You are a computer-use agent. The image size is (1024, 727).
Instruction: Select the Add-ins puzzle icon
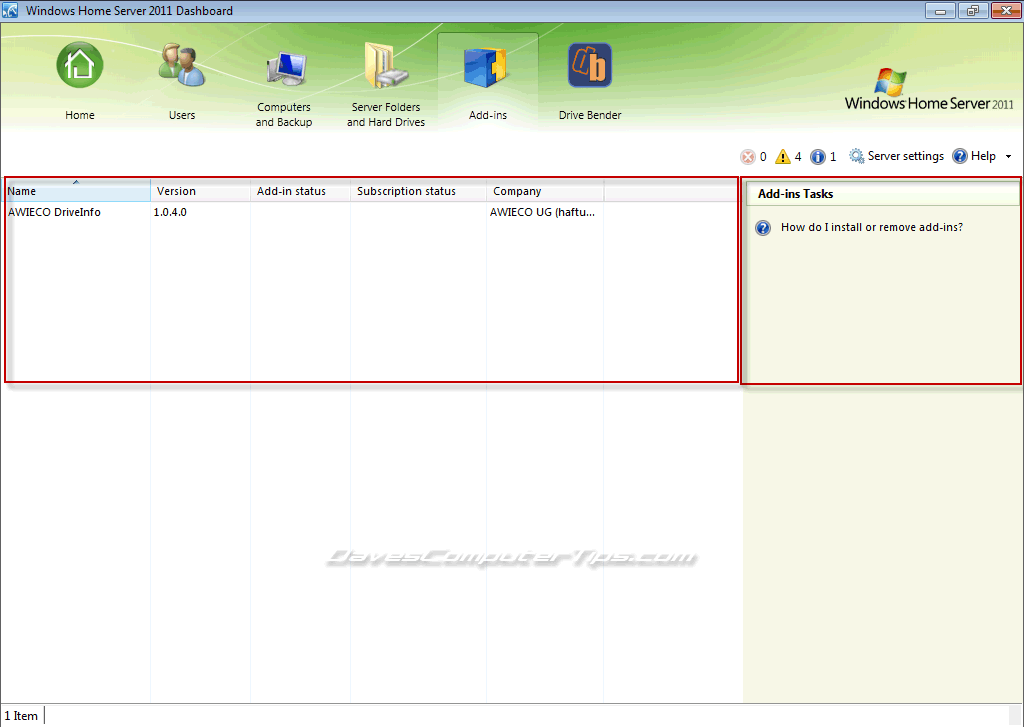coord(487,67)
